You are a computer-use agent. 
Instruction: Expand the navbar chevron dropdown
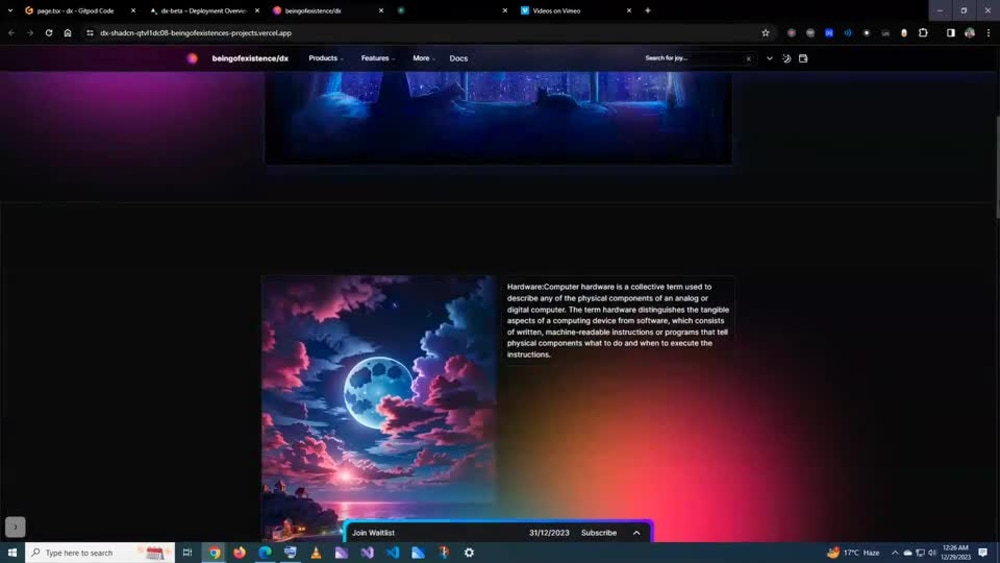(770, 58)
